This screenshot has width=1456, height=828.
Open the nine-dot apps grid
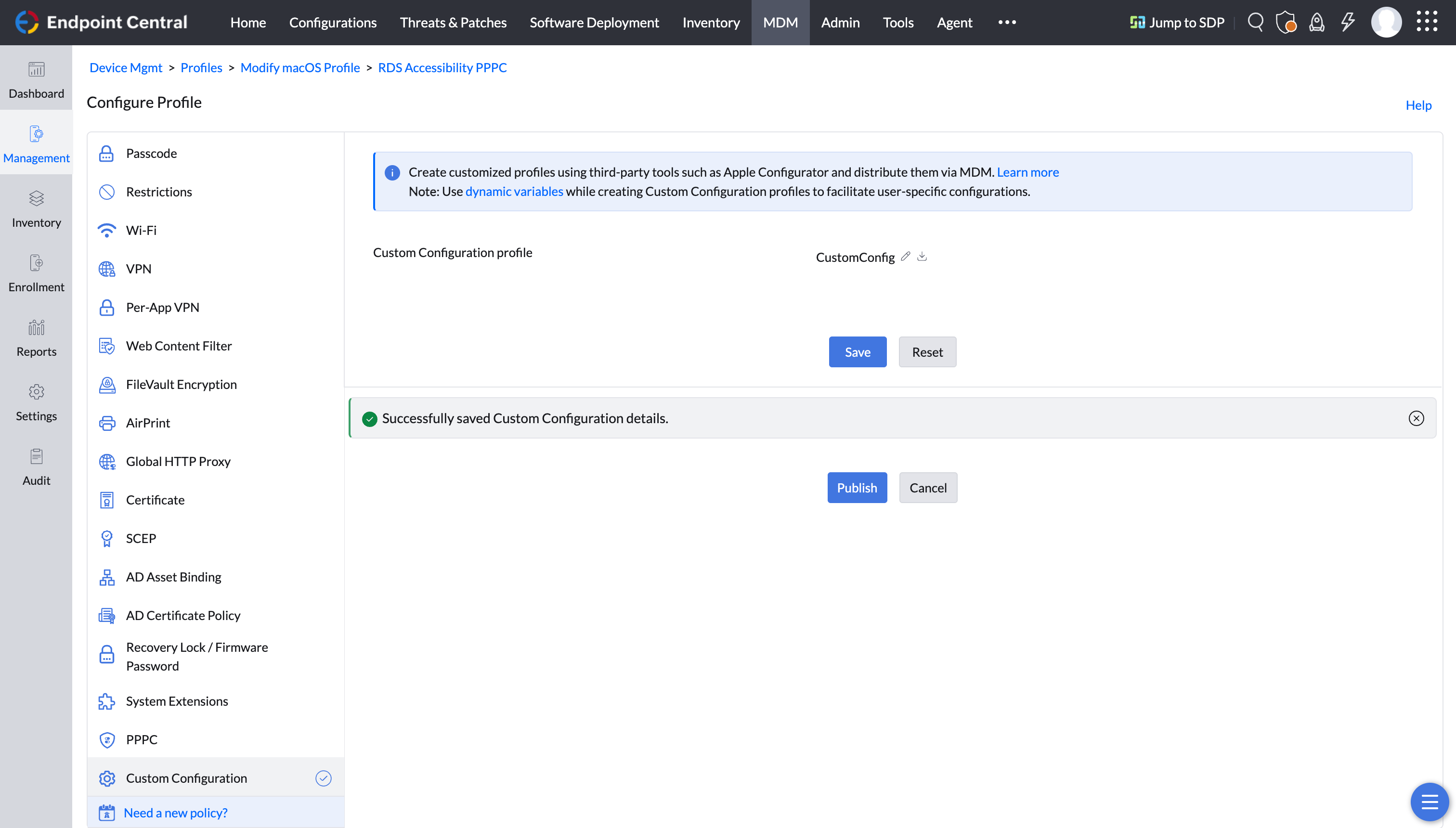coord(1427,22)
